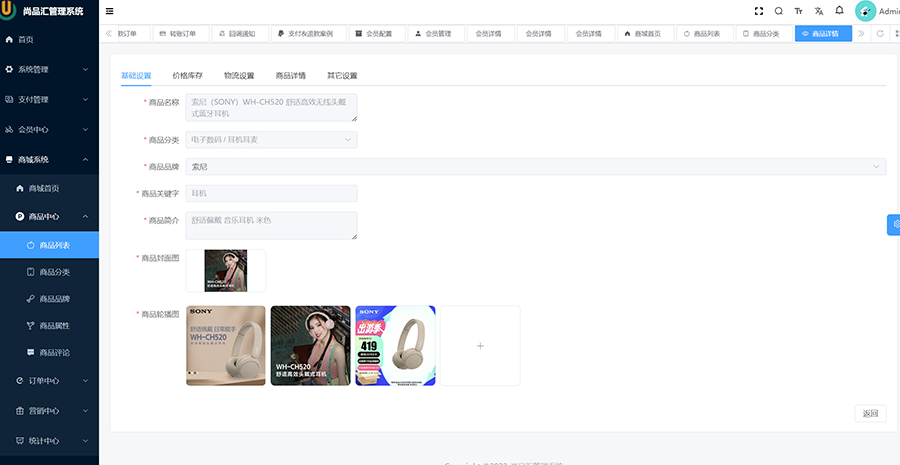Open 商城首页 in the sidebar
This screenshot has width=900, height=465.
[x=49, y=188]
